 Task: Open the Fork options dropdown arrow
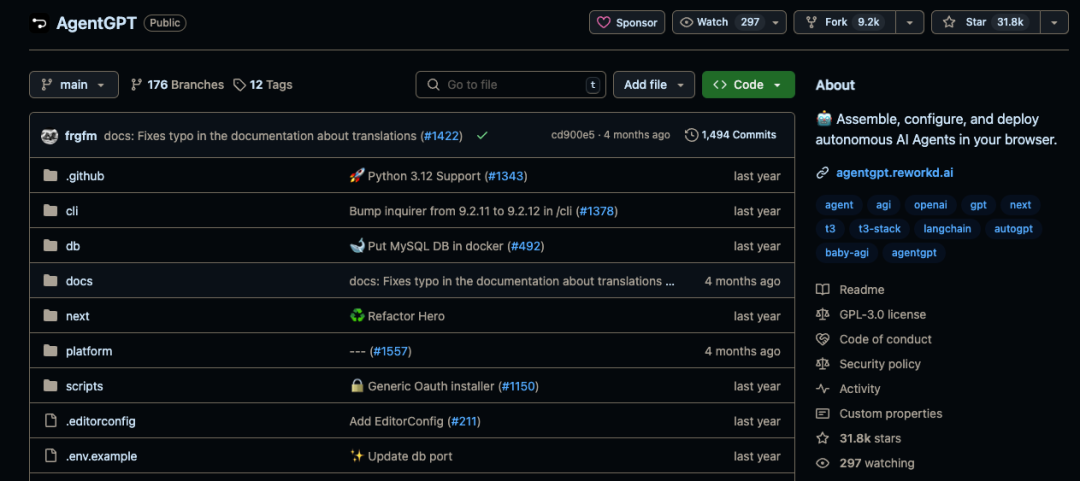click(909, 22)
